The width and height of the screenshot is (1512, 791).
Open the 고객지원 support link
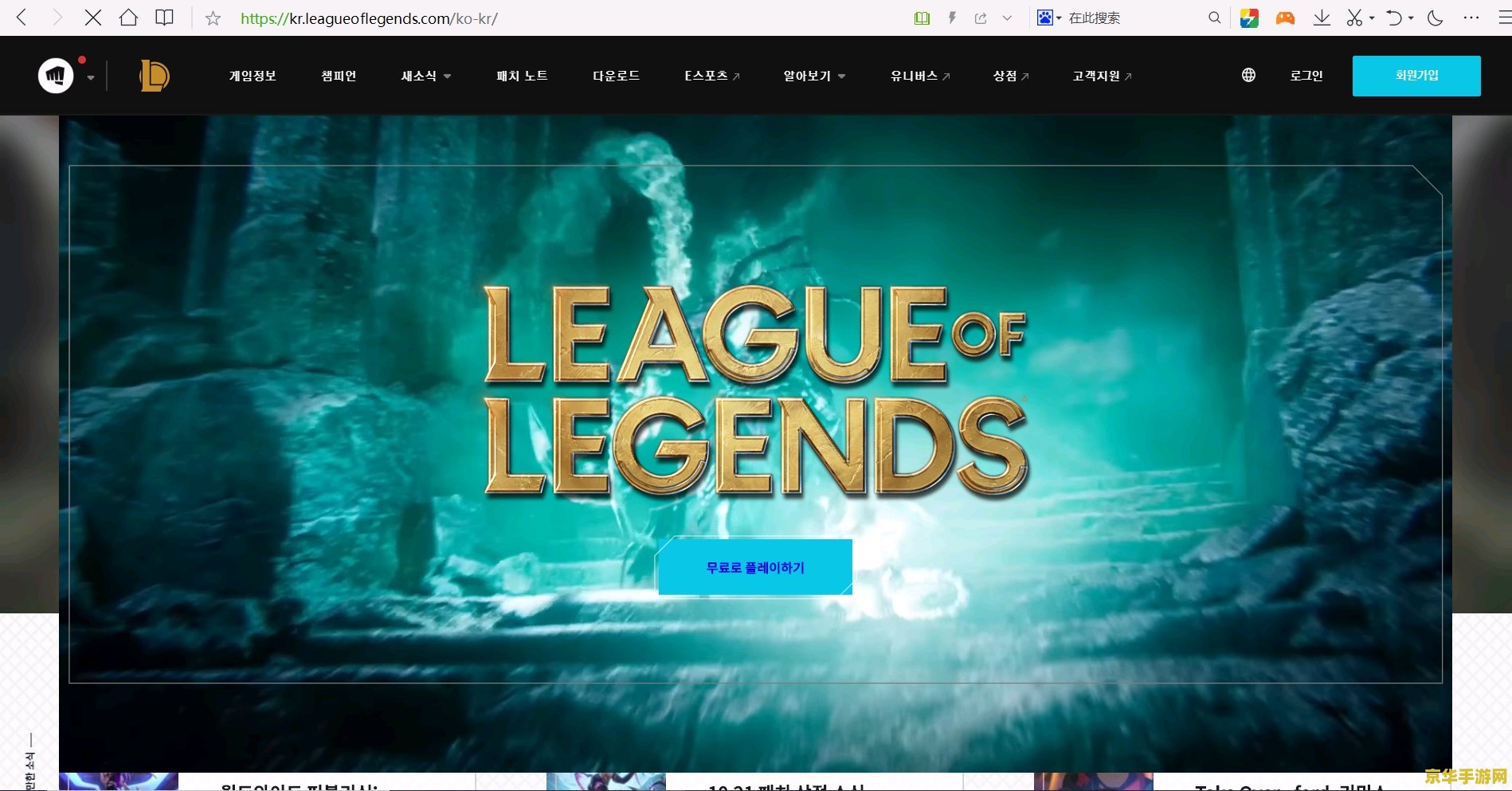(1102, 76)
